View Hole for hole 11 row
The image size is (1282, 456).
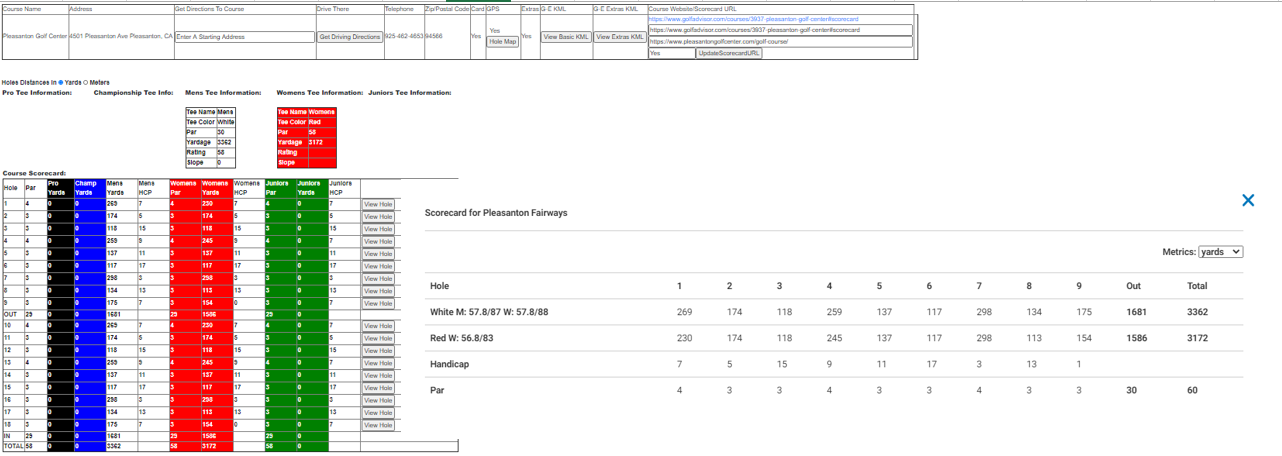(378, 338)
